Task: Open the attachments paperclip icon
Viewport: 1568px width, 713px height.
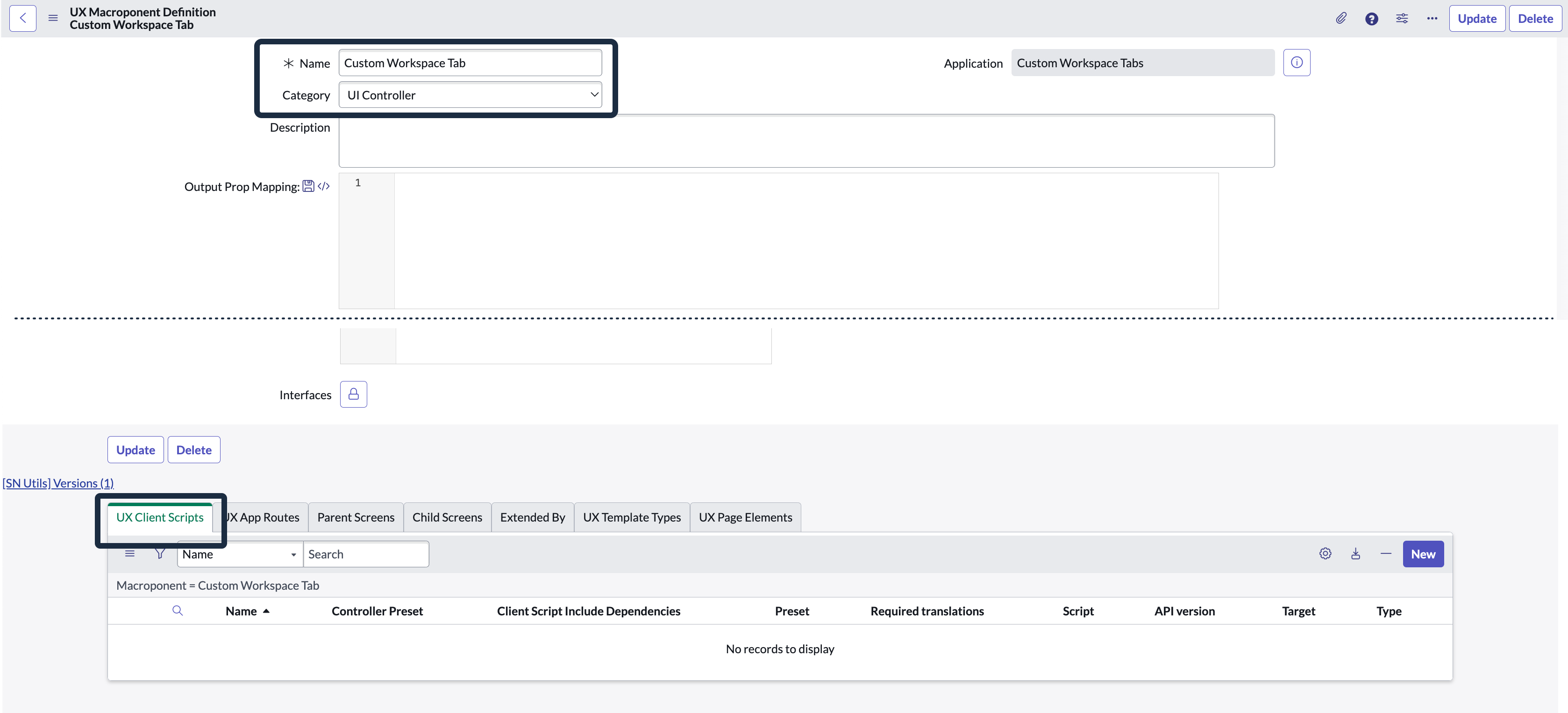Action: [1341, 18]
